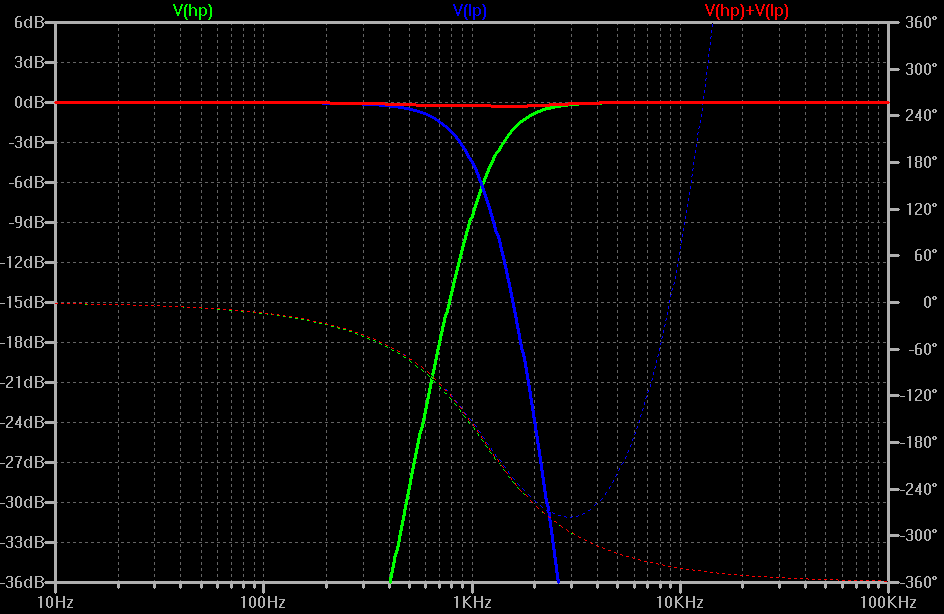944x614 pixels.
Task: Click the -27dB magnitude axis label
Action: 23,462
